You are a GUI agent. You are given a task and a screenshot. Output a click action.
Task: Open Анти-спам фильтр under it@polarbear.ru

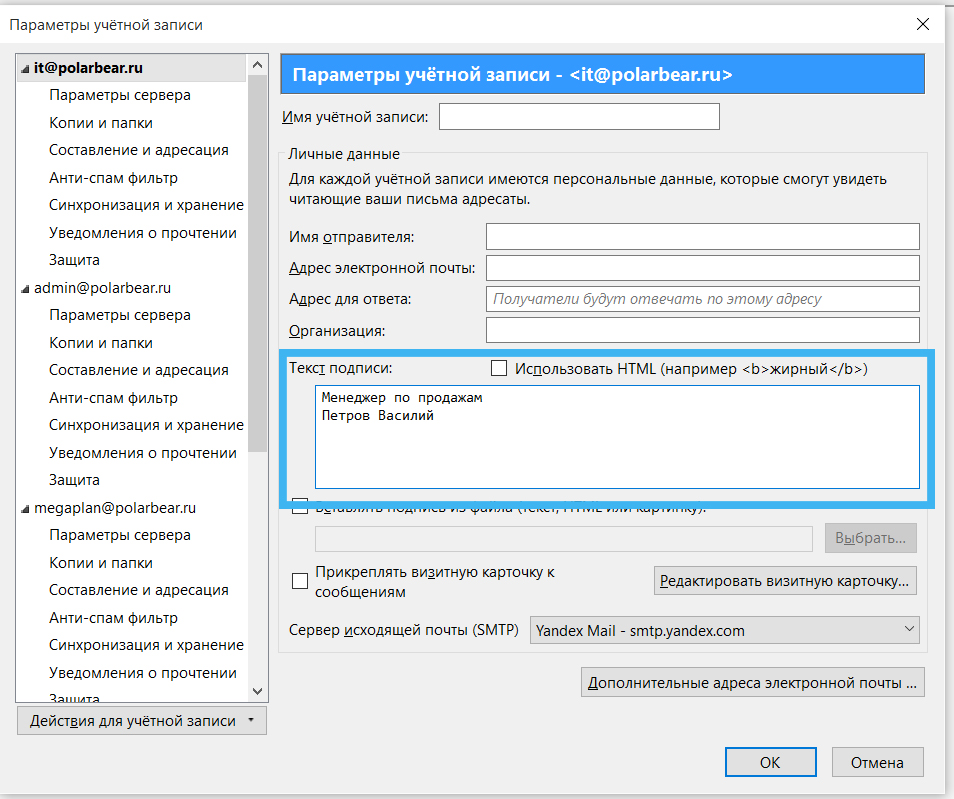click(113, 178)
